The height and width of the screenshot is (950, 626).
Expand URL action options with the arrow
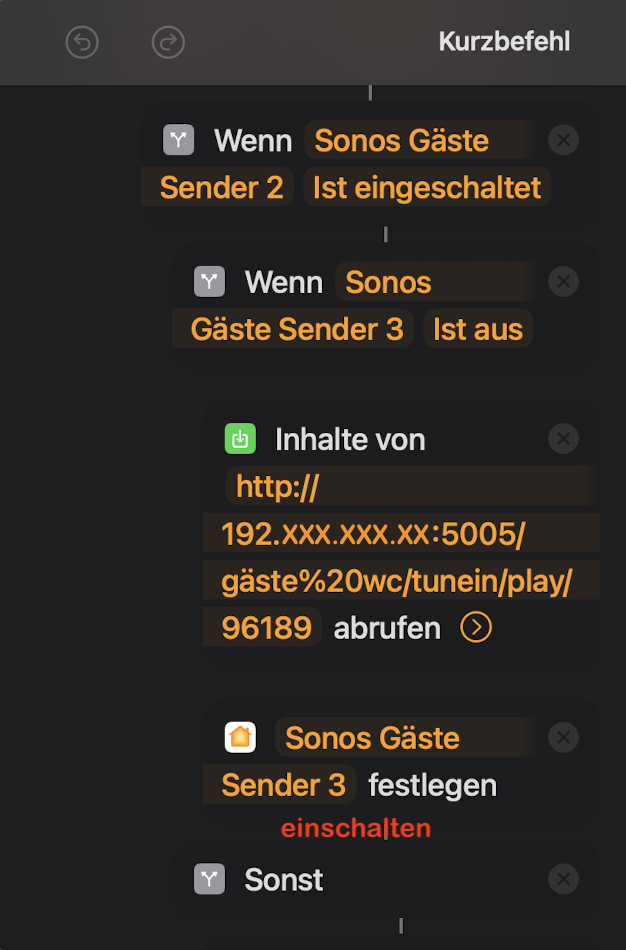coord(476,628)
